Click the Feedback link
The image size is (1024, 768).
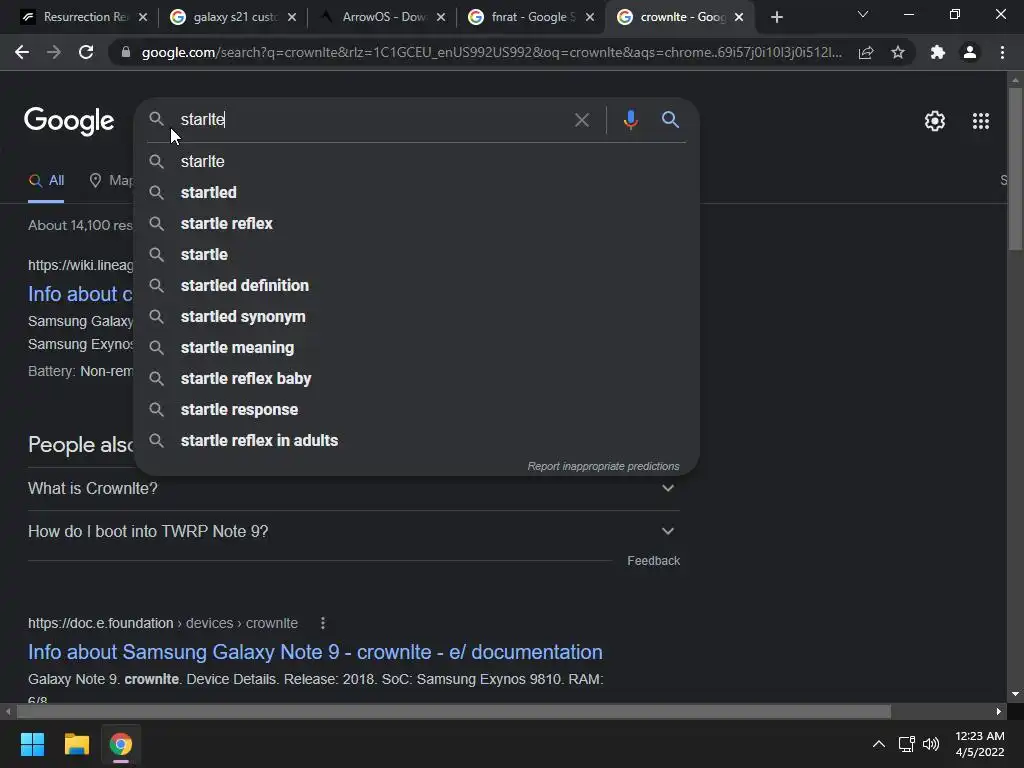coord(653,561)
